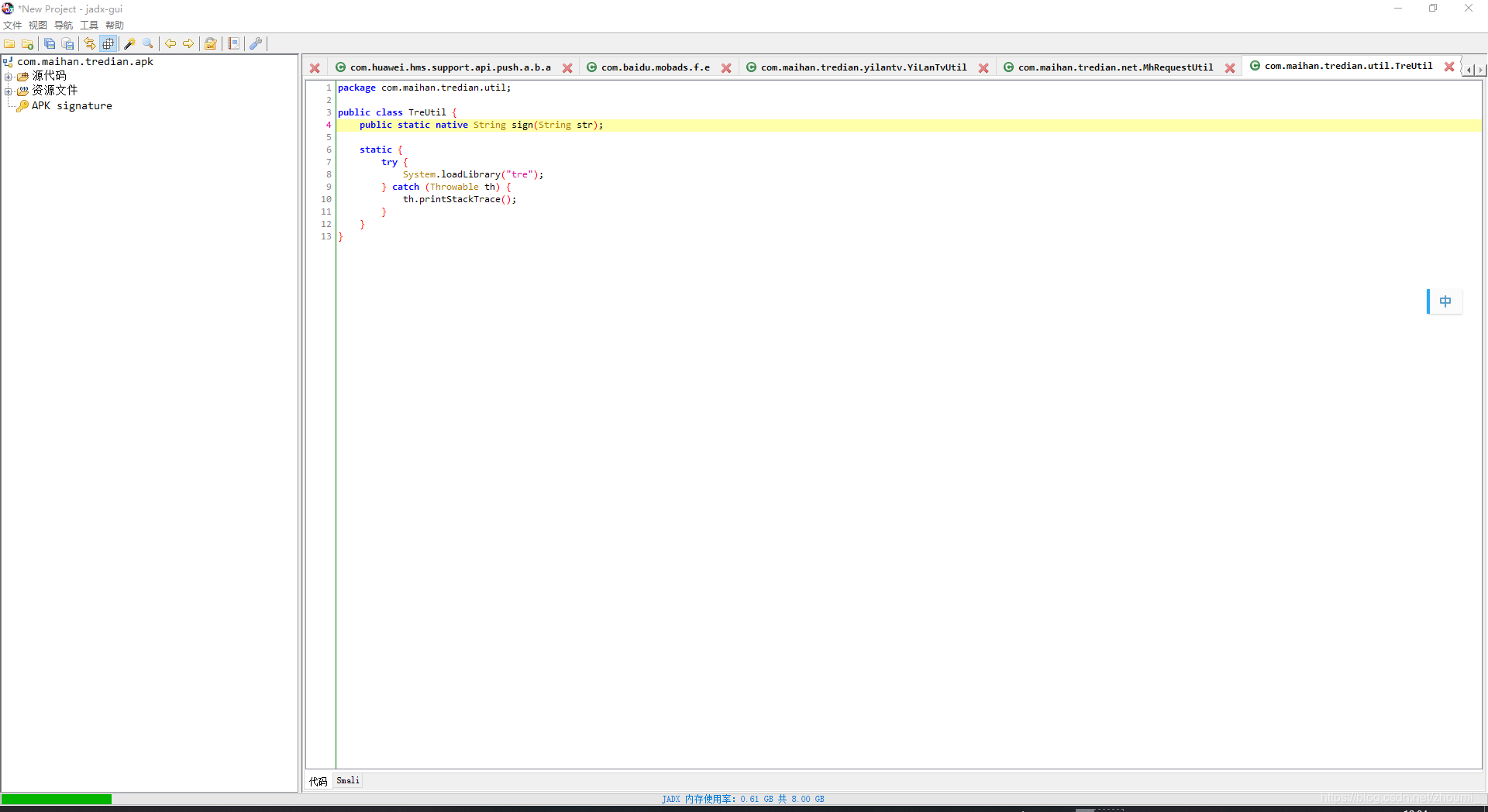Click the Open file toolbar icon
This screenshot has height=812, width=1488.
point(10,44)
